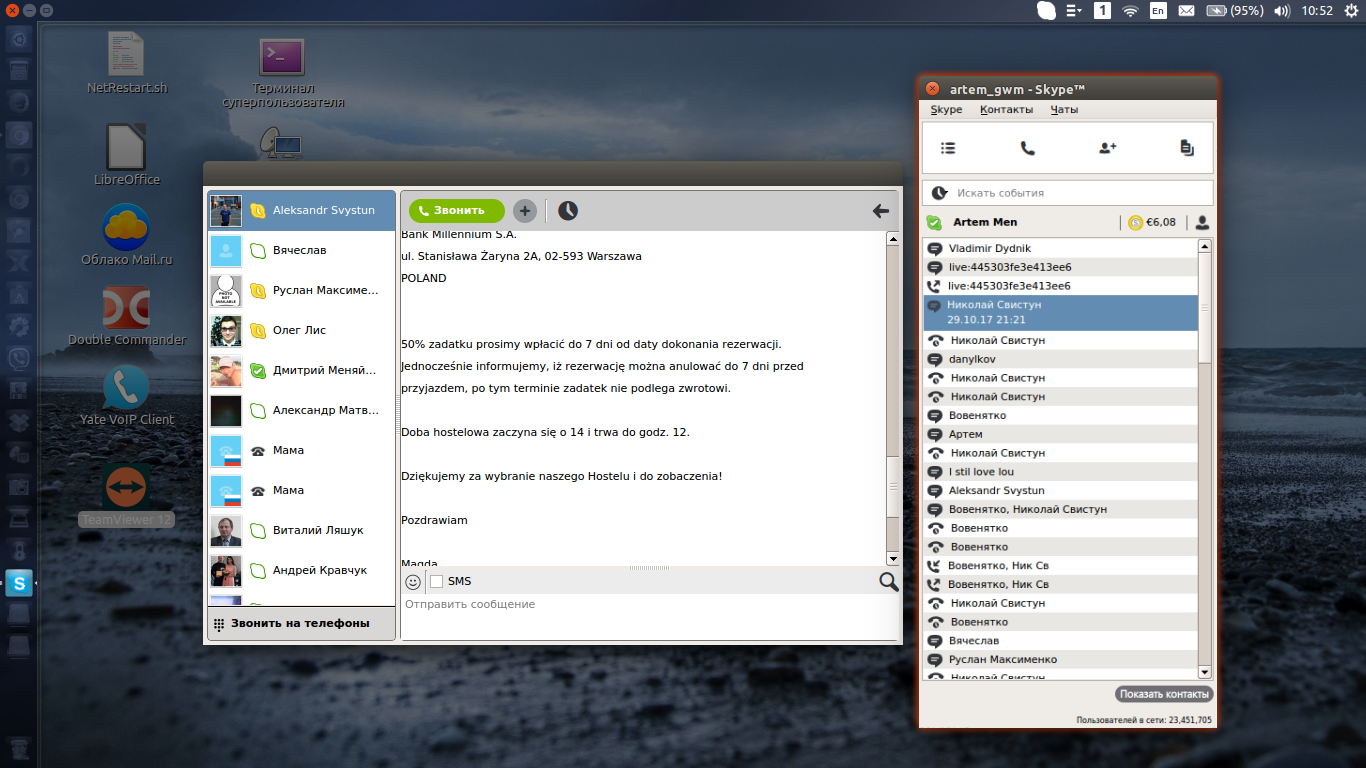Click the Искать события search field

1067,193
